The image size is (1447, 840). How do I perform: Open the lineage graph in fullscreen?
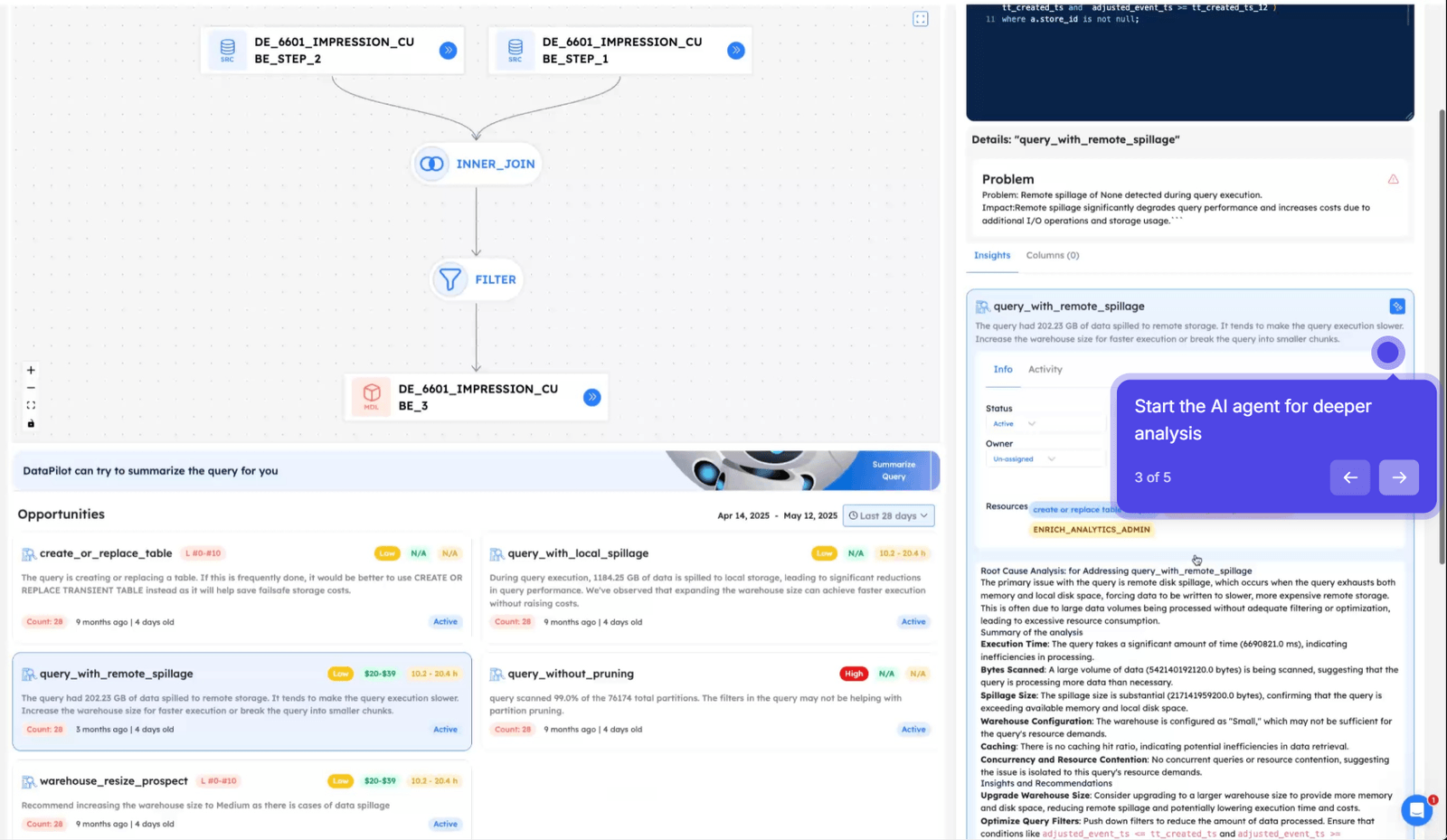tap(921, 19)
